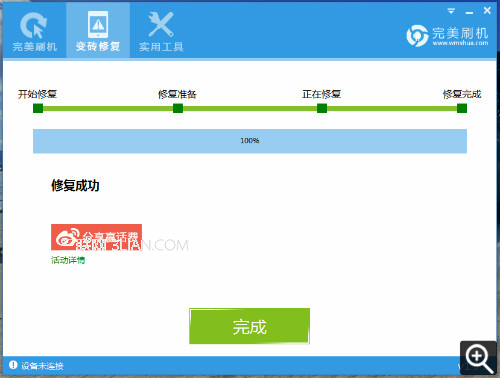Close the 完美刷机 window
500x378 pixels.
(487, 11)
